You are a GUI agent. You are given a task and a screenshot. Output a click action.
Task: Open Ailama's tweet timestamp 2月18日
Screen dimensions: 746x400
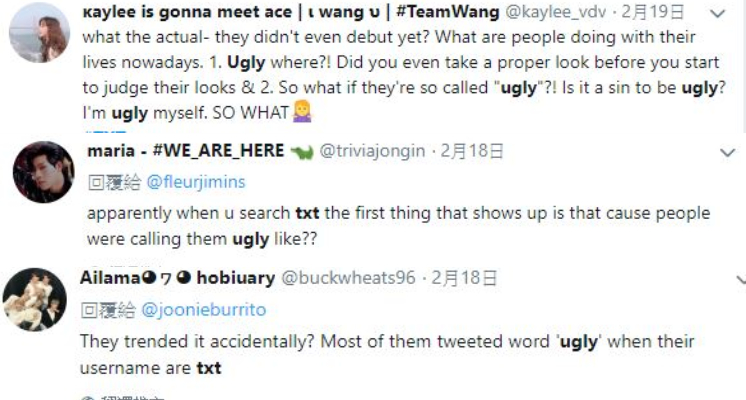coord(464,278)
